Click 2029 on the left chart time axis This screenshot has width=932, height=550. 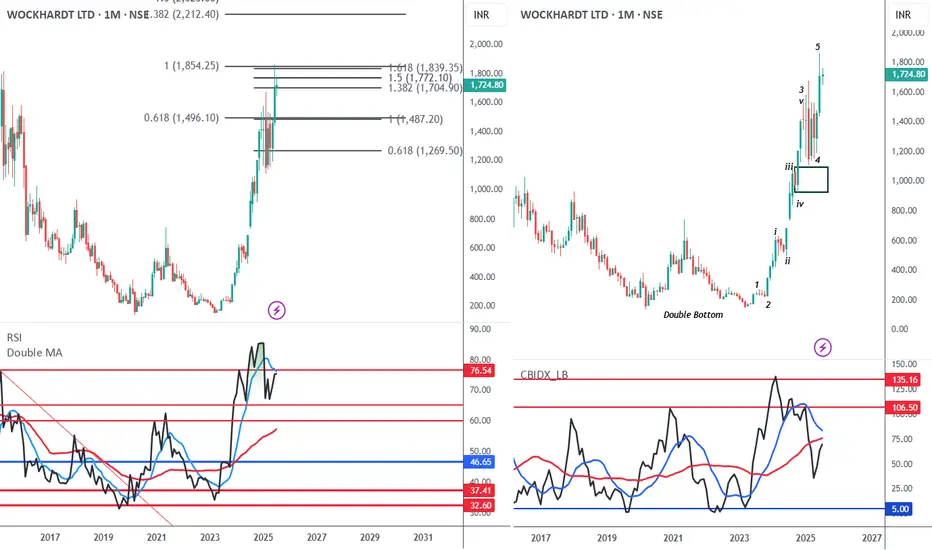pyautogui.click(x=370, y=538)
